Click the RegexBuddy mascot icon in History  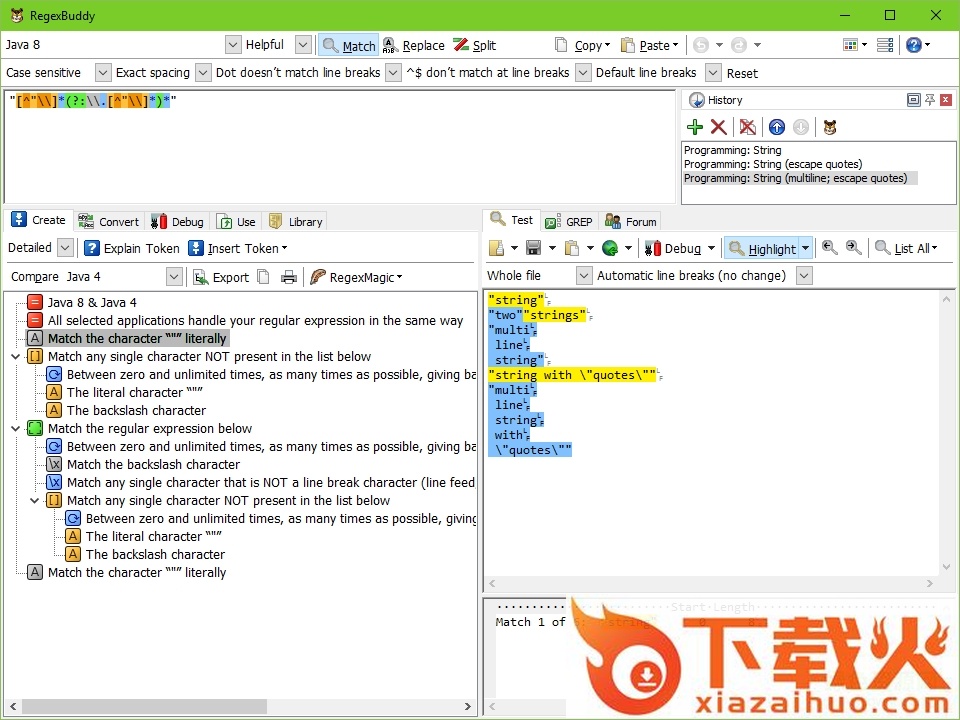point(830,127)
